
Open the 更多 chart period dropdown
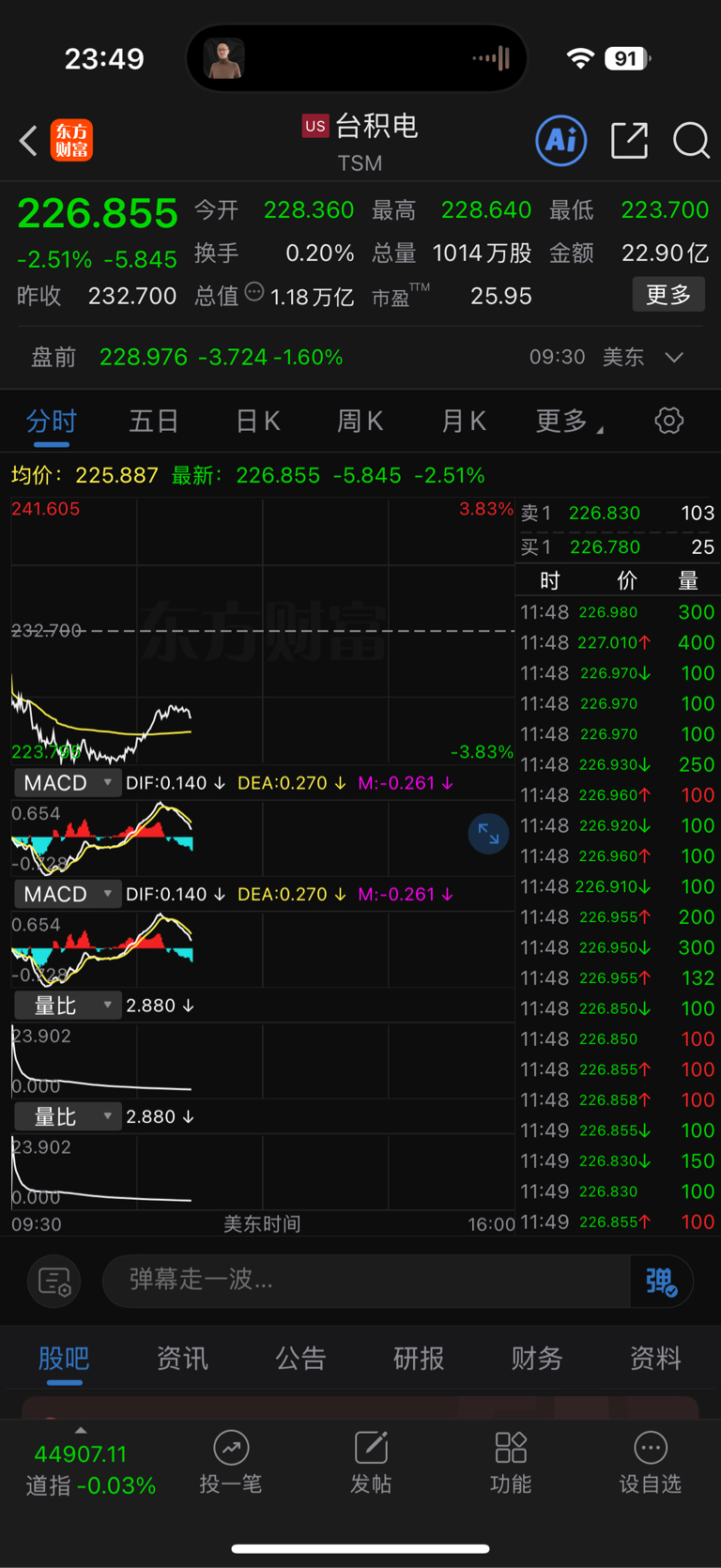[569, 421]
